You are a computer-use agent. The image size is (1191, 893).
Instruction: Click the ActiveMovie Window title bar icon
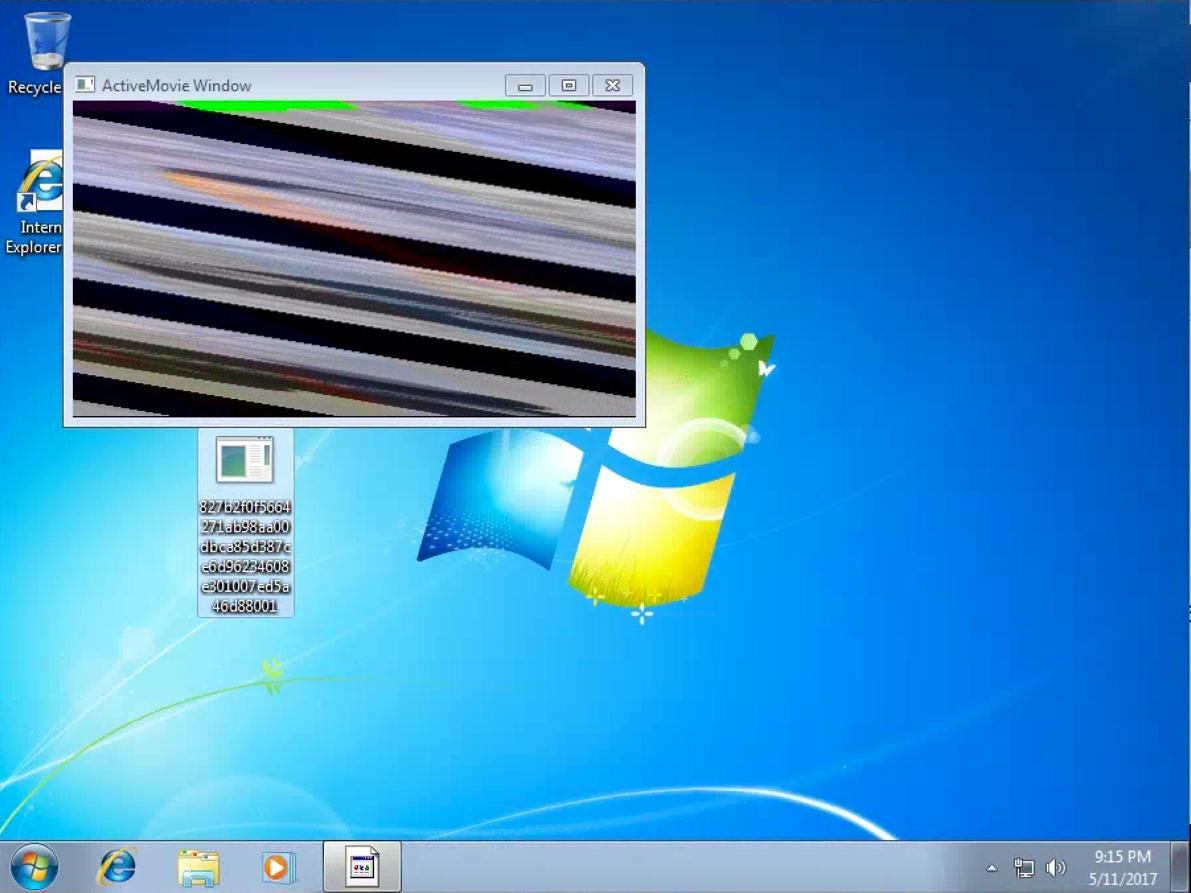[x=86, y=86]
